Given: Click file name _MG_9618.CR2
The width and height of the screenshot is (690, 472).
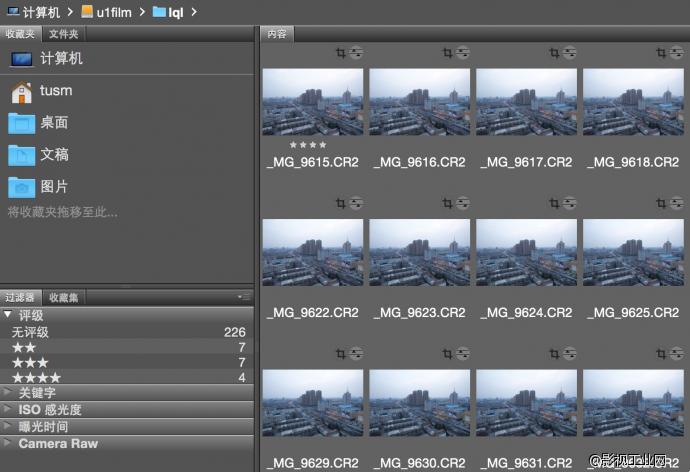Looking at the screenshot, I should (x=633, y=162).
